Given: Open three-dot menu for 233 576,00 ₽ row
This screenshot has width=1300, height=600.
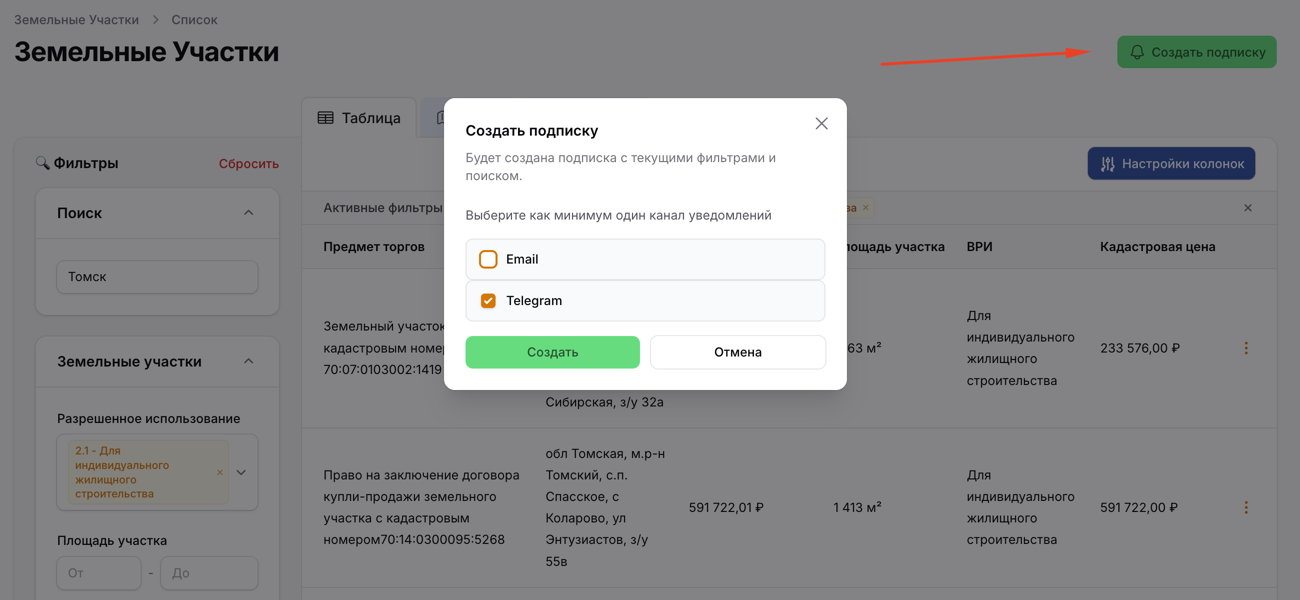Looking at the screenshot, I should coord(1246,348).
